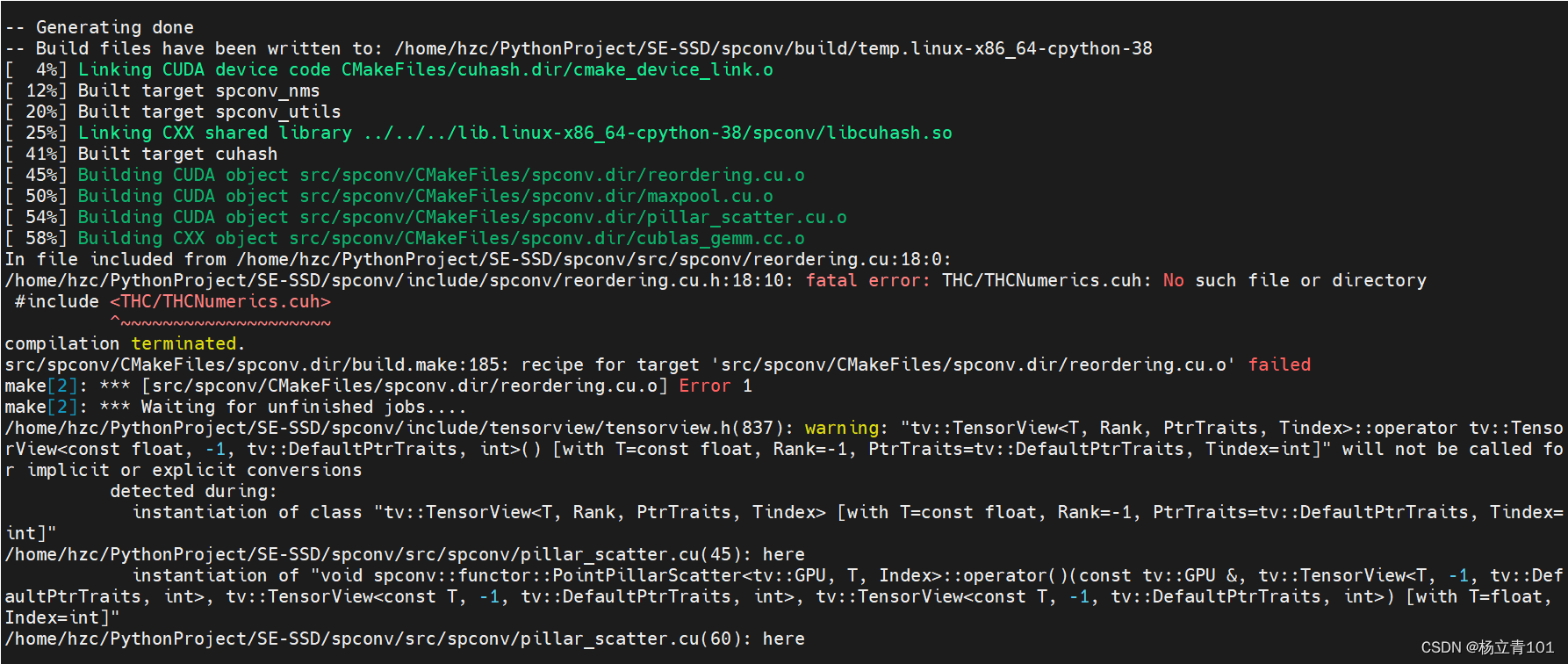The width and height of the screenshot is (1568, 664).
Task: Click the red 'failed' word
Action: click(x=1279, y=364)
